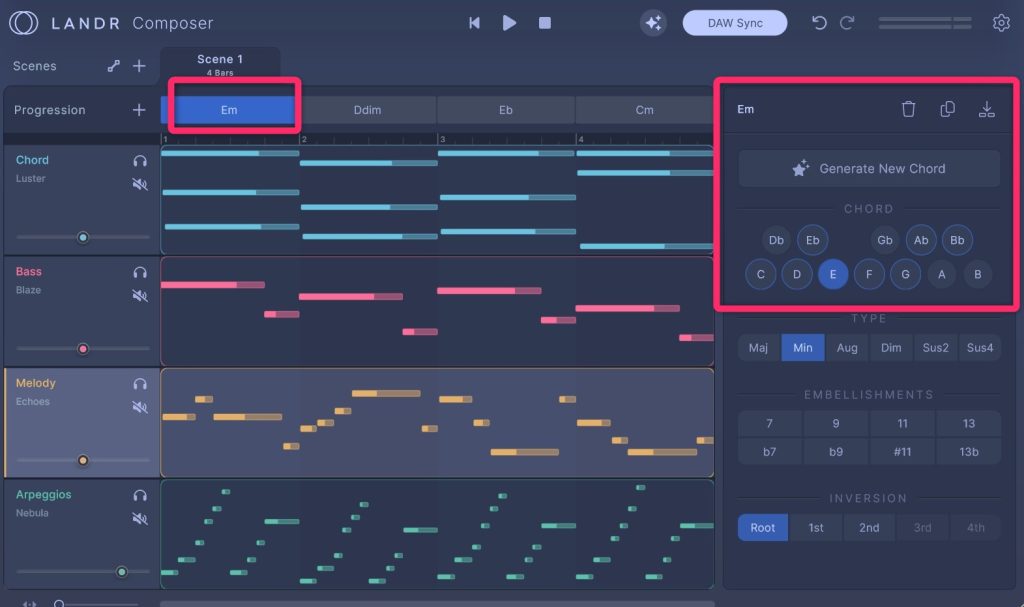Click the redo arrow icon
This screenshot has height=607, width=1024.
coord(847,23)
